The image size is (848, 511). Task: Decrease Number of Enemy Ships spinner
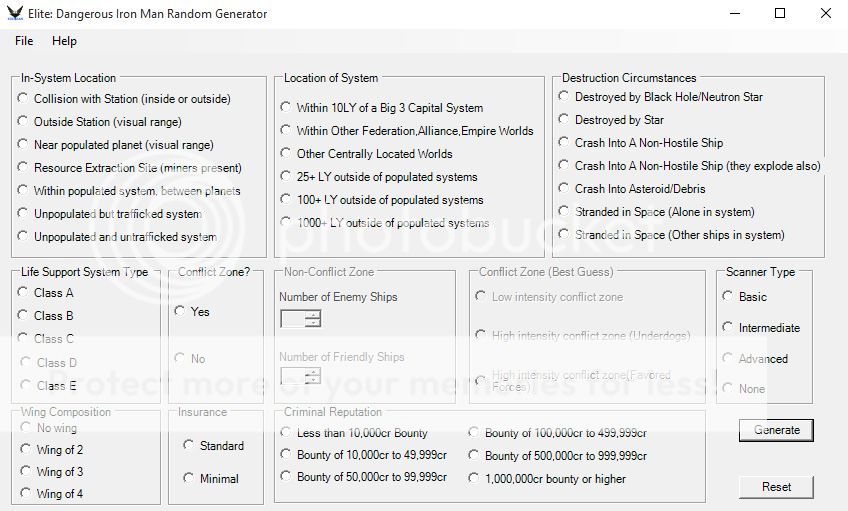(x=313, y=323)
